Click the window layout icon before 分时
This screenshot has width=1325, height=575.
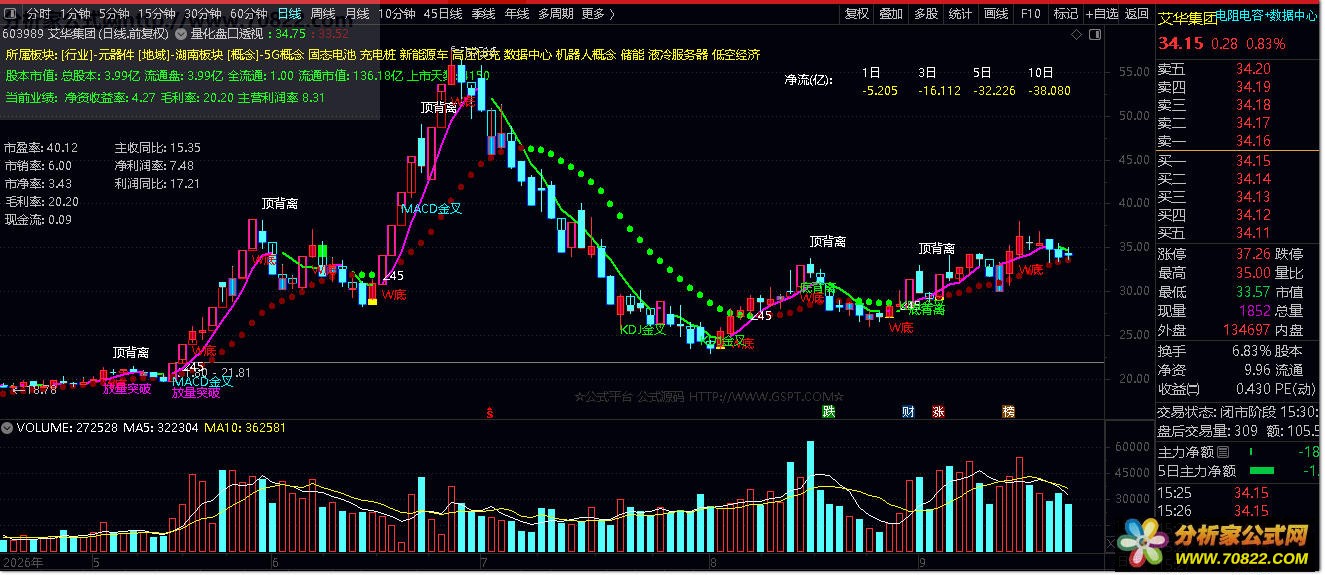12,14
